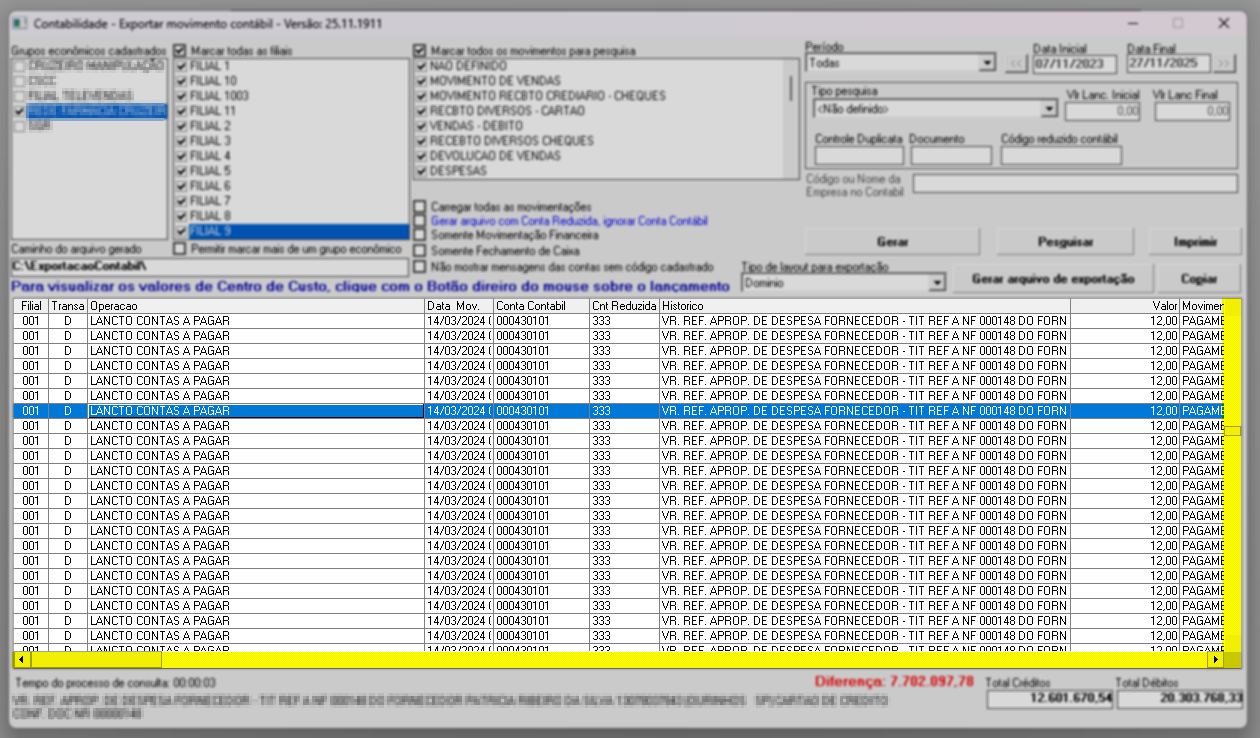Click the Data Inicial date field

coord(1074,64)
